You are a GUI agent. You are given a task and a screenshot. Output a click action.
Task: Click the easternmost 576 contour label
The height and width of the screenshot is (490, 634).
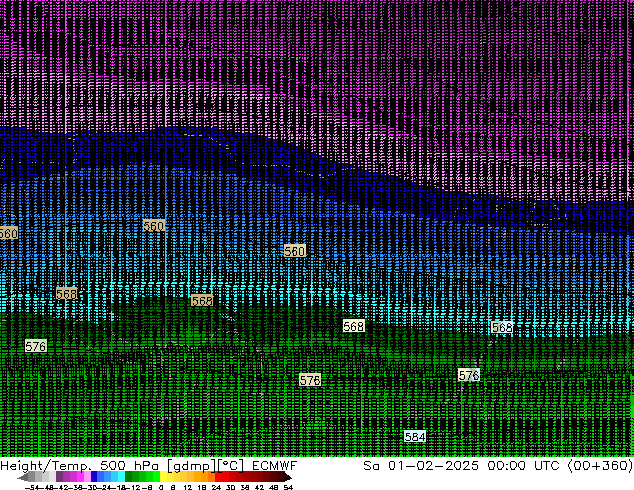469,375
